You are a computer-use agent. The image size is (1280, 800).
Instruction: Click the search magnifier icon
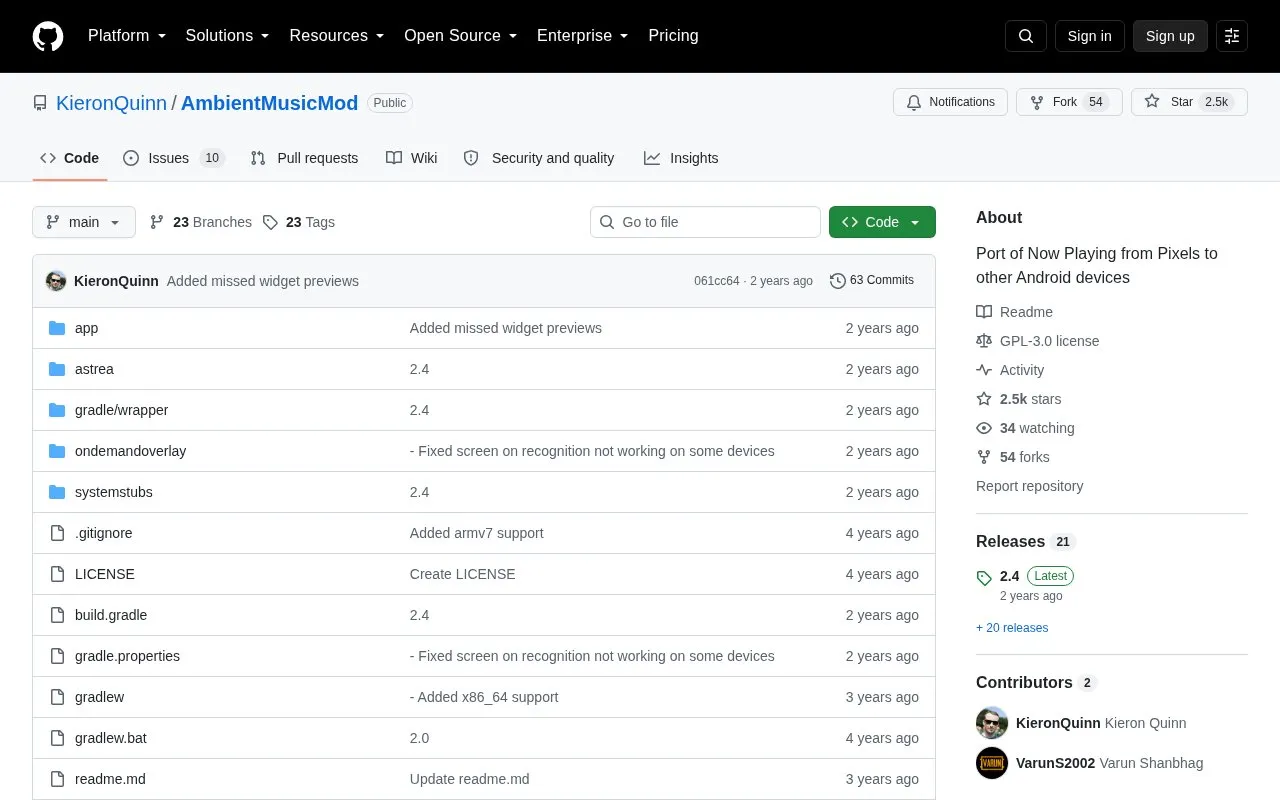coord(1026,36)
